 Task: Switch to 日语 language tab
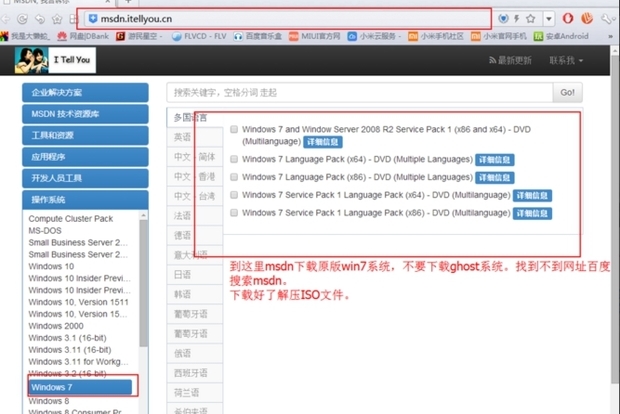coord(195,275)
